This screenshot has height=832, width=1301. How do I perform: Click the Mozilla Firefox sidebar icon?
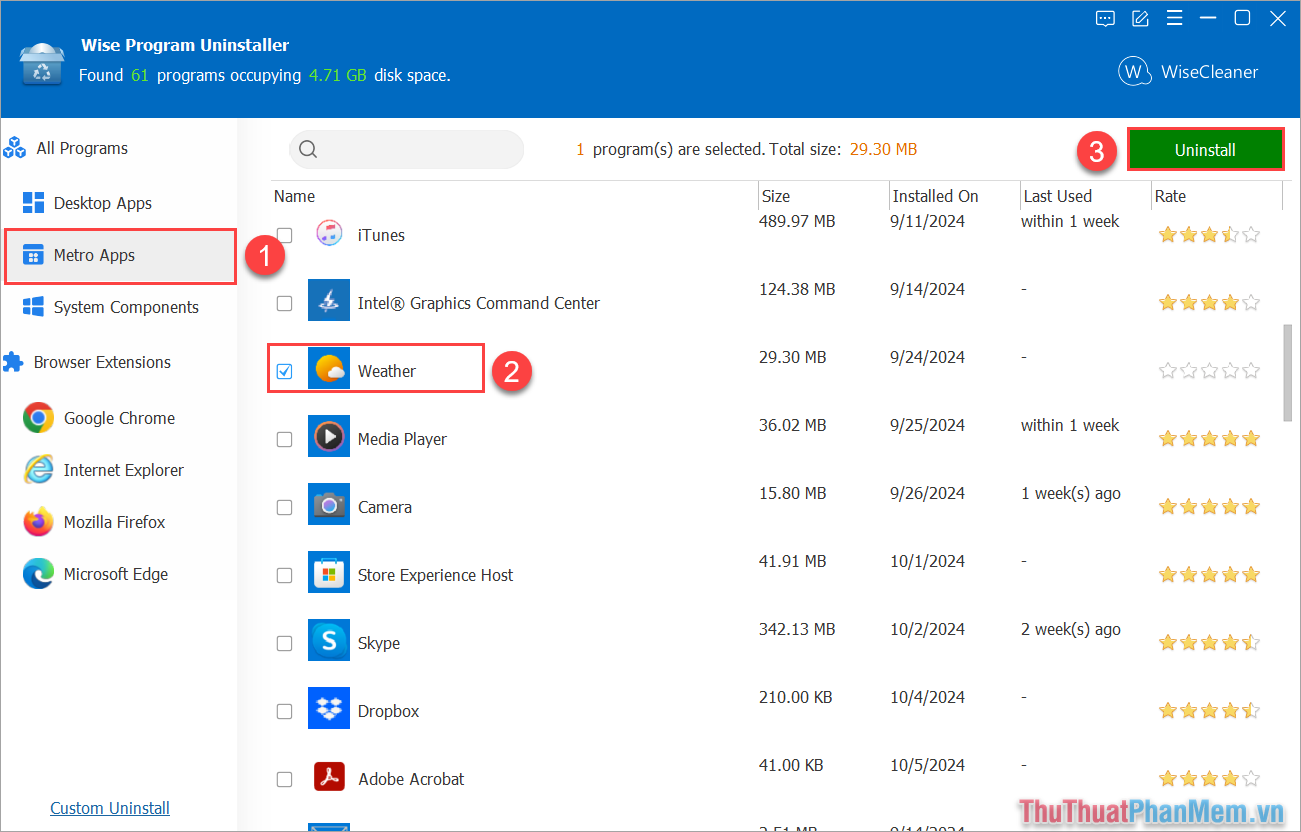[x=37, y=521]
